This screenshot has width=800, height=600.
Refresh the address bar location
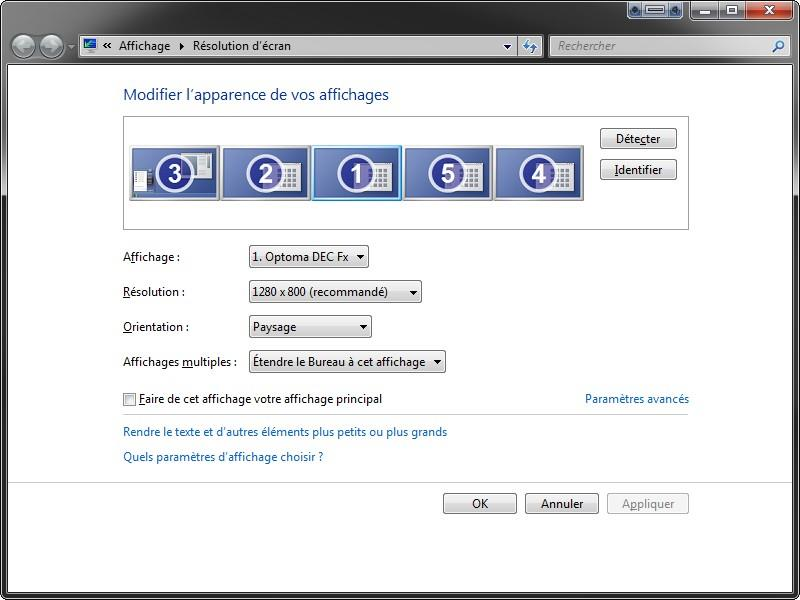click(530, 46)
